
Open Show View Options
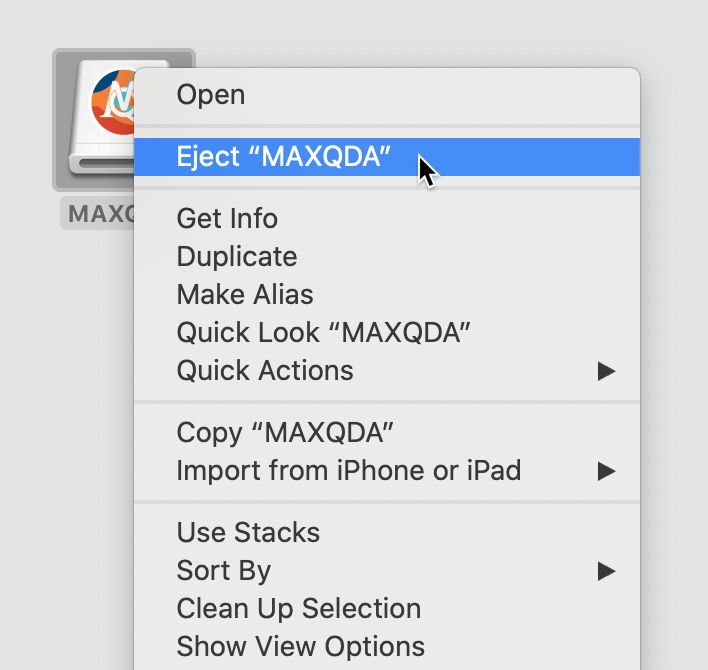pyautogui.click(x=387, y=647)
